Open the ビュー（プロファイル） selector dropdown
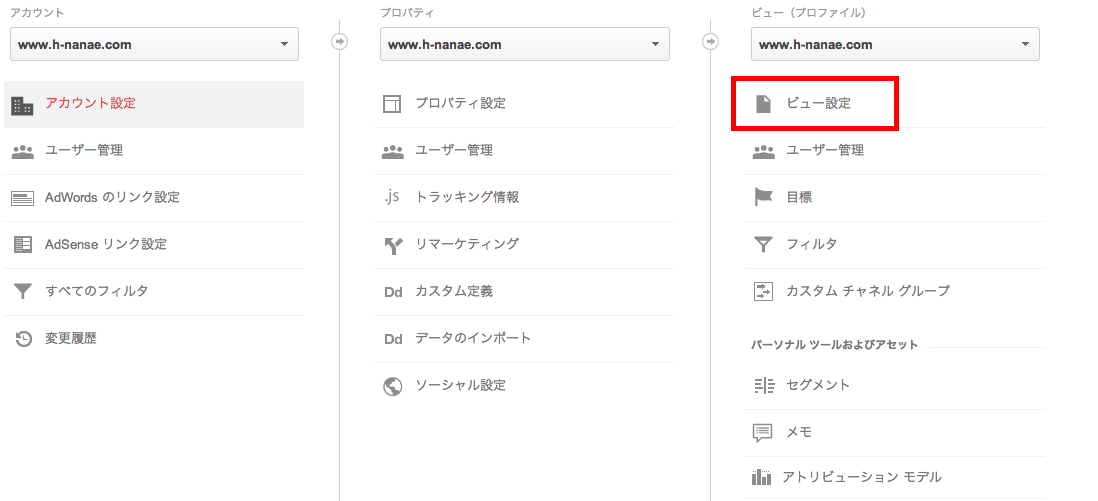This screenshot has width=1098, height=501. point(896,44)
